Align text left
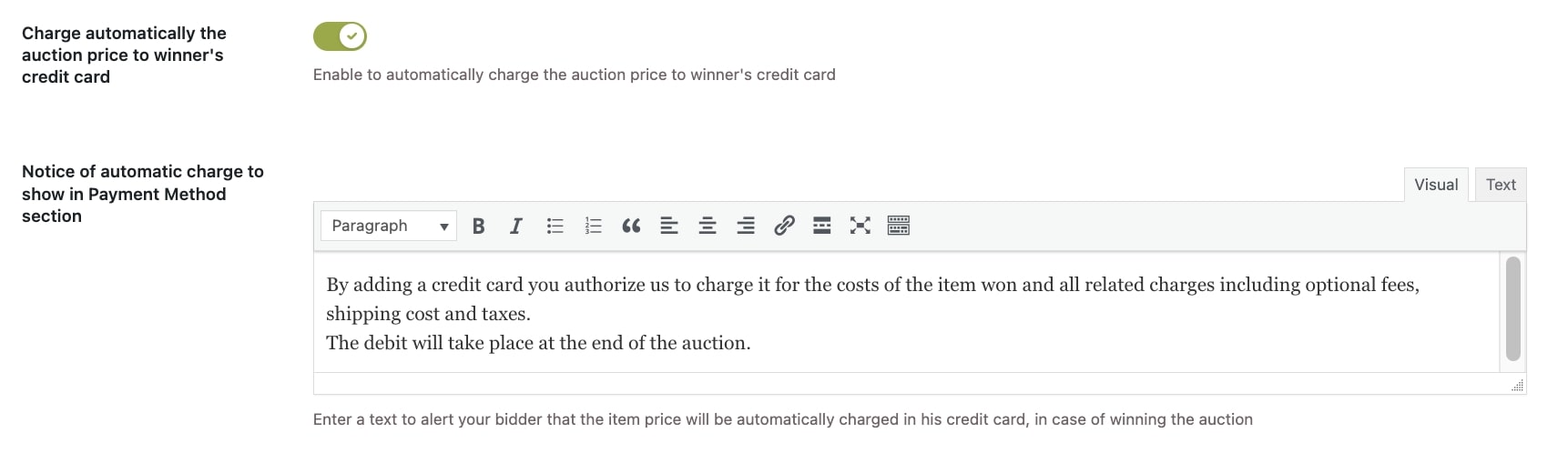This screenshot has height=453, width=1568. click(x=669, y=226)
